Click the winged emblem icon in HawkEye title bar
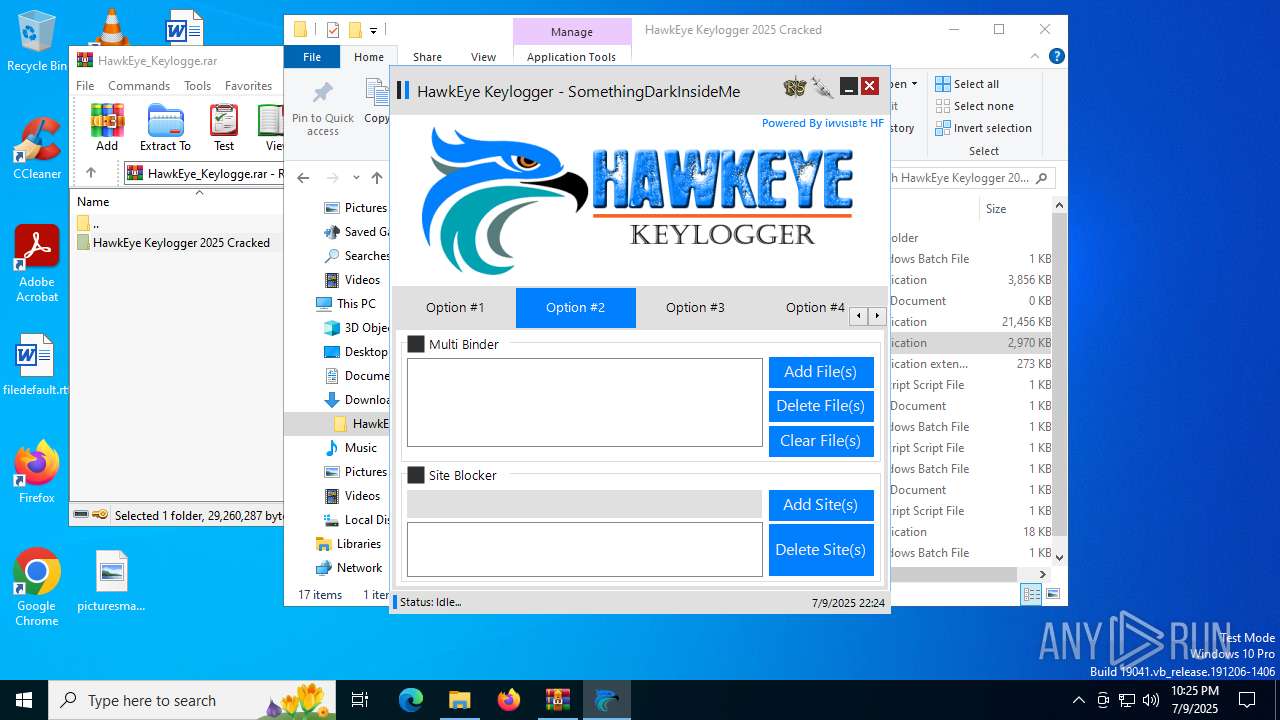Viewport: 1280px width, 720px height. click(795, 87)
